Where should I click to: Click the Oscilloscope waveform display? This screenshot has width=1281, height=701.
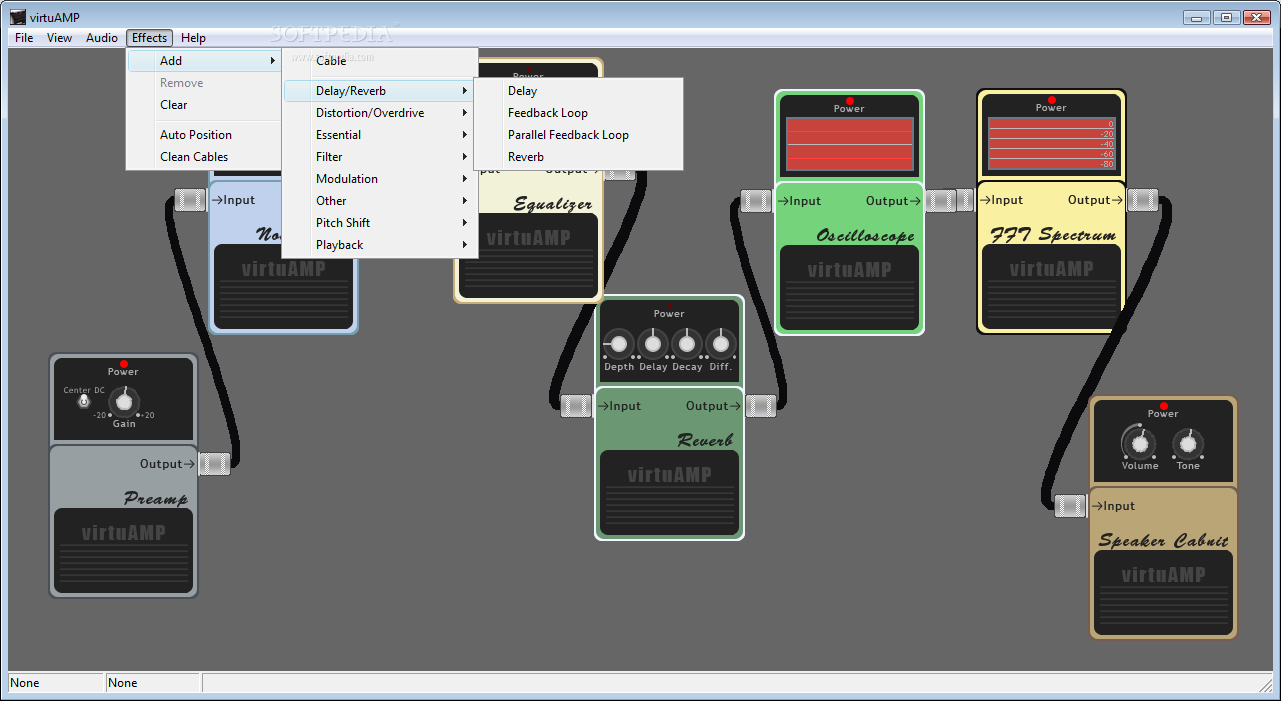click(x=849, y=145)
